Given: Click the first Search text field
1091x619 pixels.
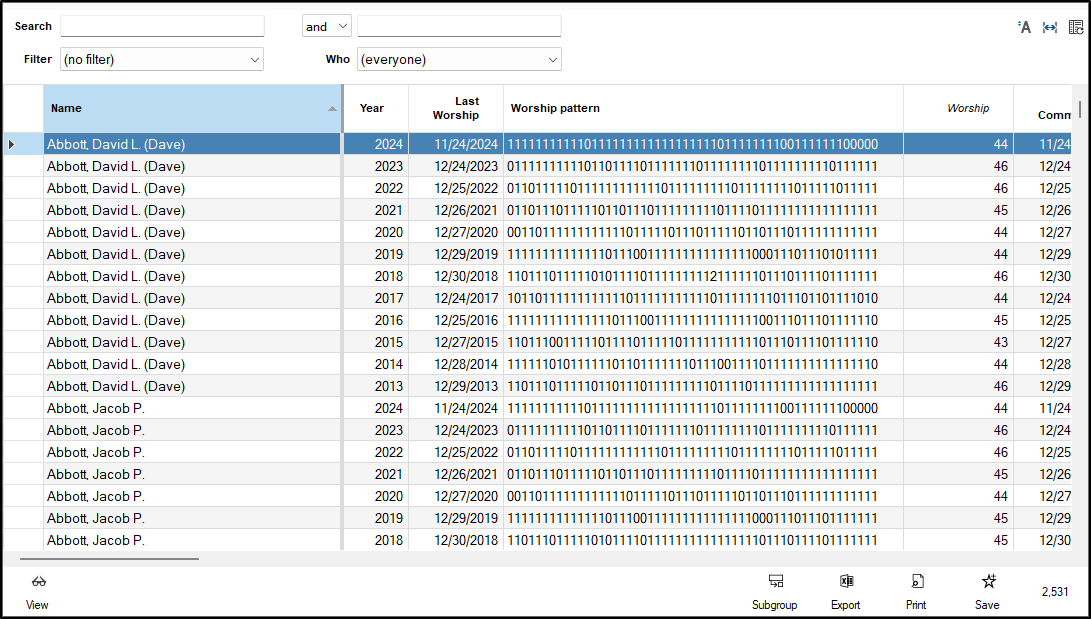Looking at the screenshot, I should (162, 27).
